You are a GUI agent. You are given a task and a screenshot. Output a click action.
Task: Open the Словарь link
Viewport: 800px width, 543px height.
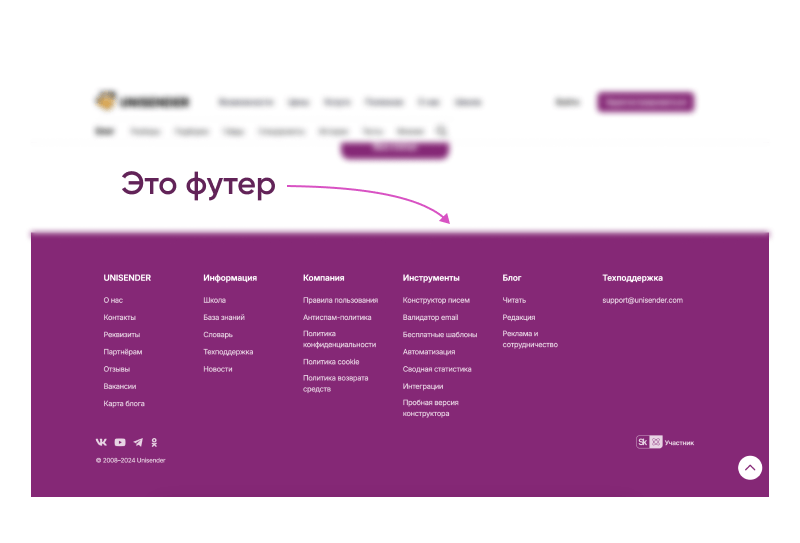[x=218, y=335]
